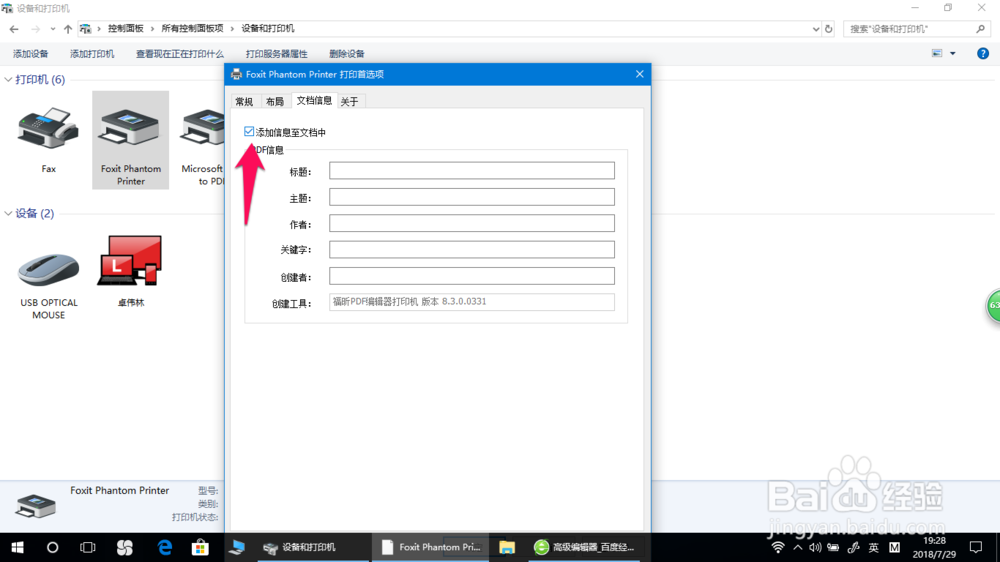Click into the 创建者 text field
Screen dimensions: 1000x562
pos(472,276)
